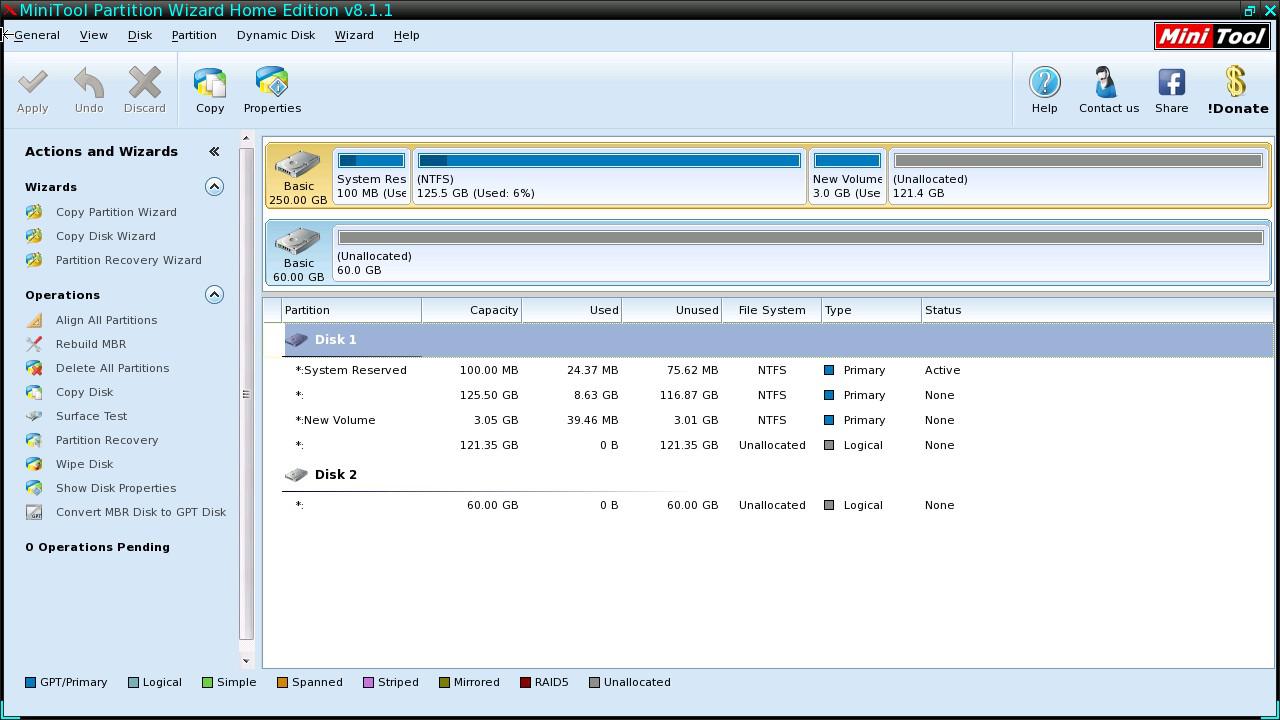Click the Donate dollar icon

1236,82
